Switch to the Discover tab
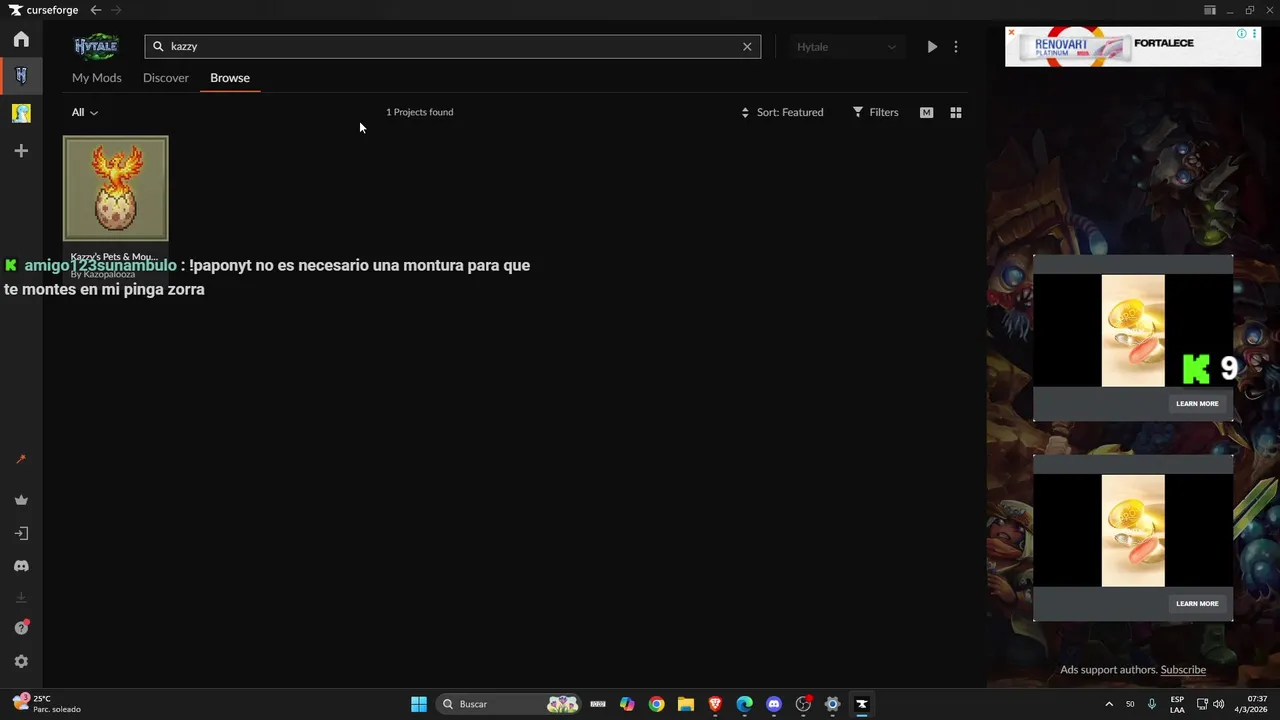Image resolution: width=1280 pixels, height=720 pixels. tap(166, 78)
